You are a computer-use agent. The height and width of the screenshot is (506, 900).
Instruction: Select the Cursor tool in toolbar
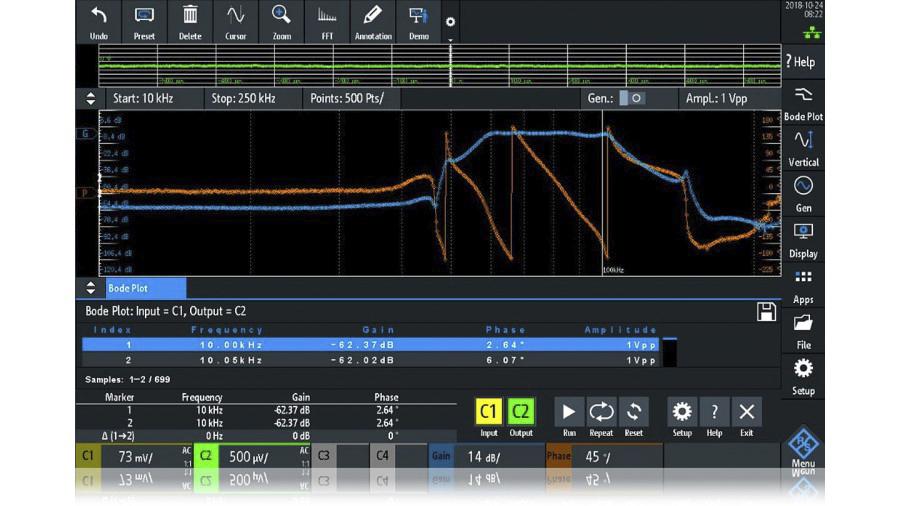235,20
